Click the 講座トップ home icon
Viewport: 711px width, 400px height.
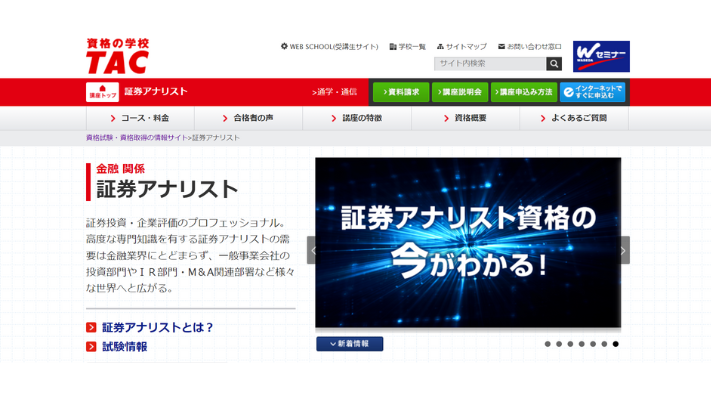[x=102, y=92]
